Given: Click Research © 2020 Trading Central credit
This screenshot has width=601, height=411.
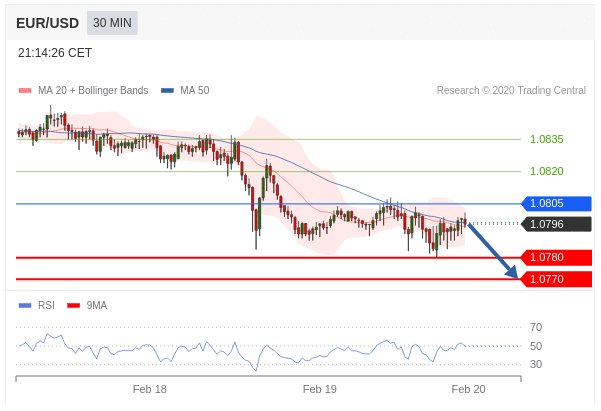Looking at the screenshot, I should pos(511,90).
